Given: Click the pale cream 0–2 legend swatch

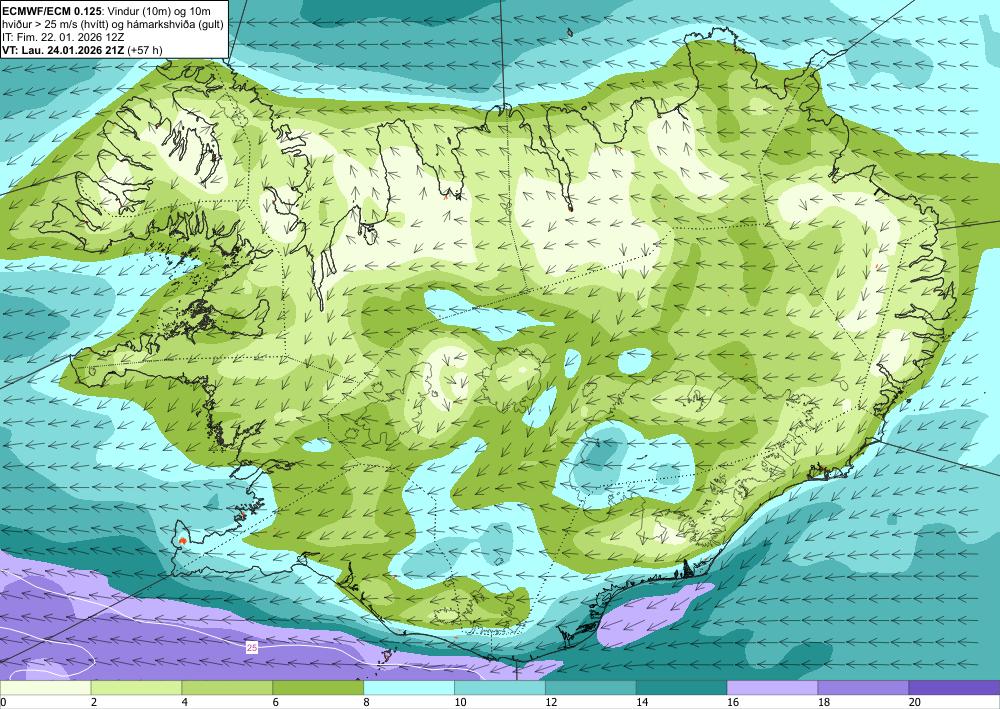Looking at the screenshot, I should pyautogui.click(x=45, y=687).
